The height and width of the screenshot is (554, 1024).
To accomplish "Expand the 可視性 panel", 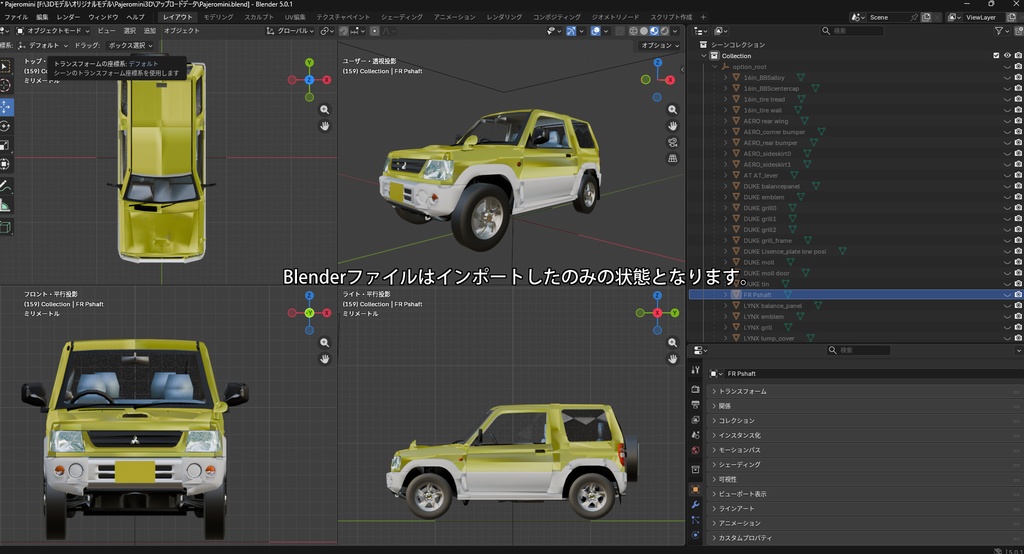I will 865,480.
